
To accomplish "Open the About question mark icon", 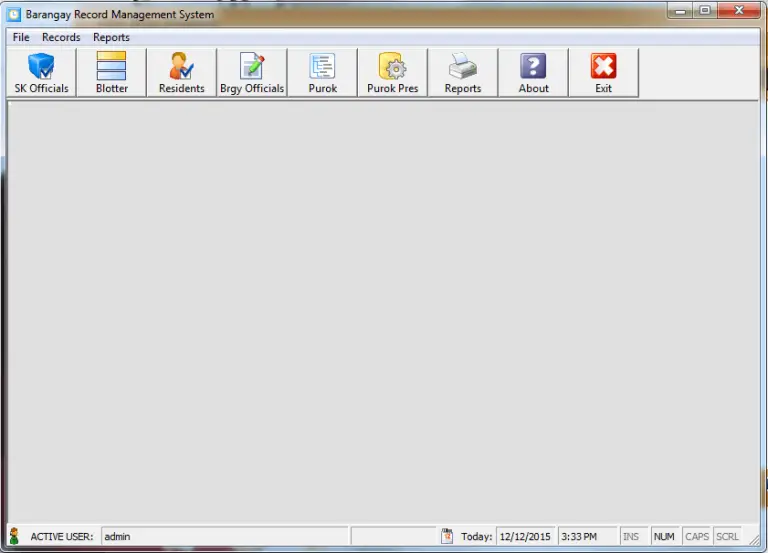I will click(x=533, y=72).
